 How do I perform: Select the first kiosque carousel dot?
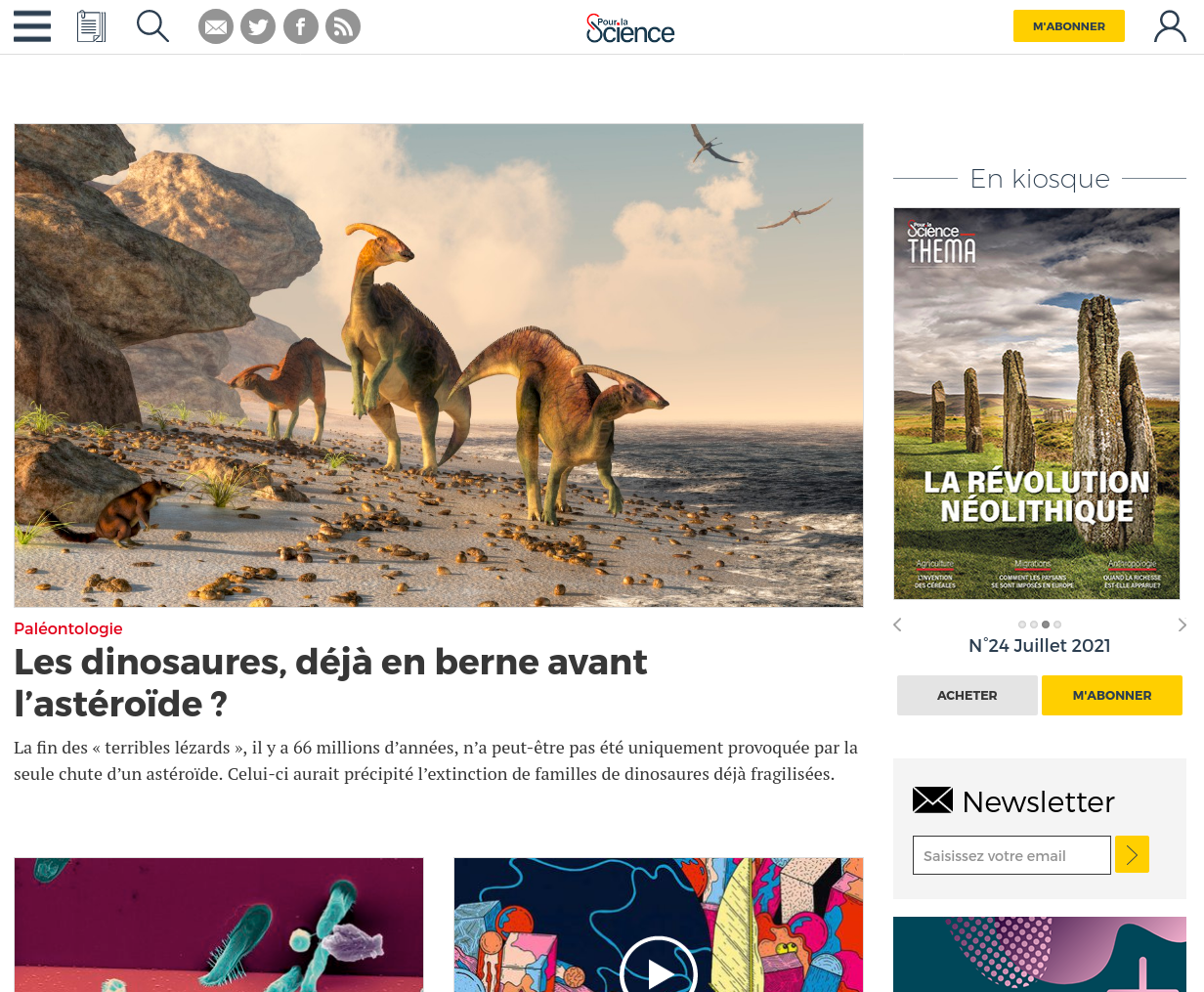(1022, 625)
